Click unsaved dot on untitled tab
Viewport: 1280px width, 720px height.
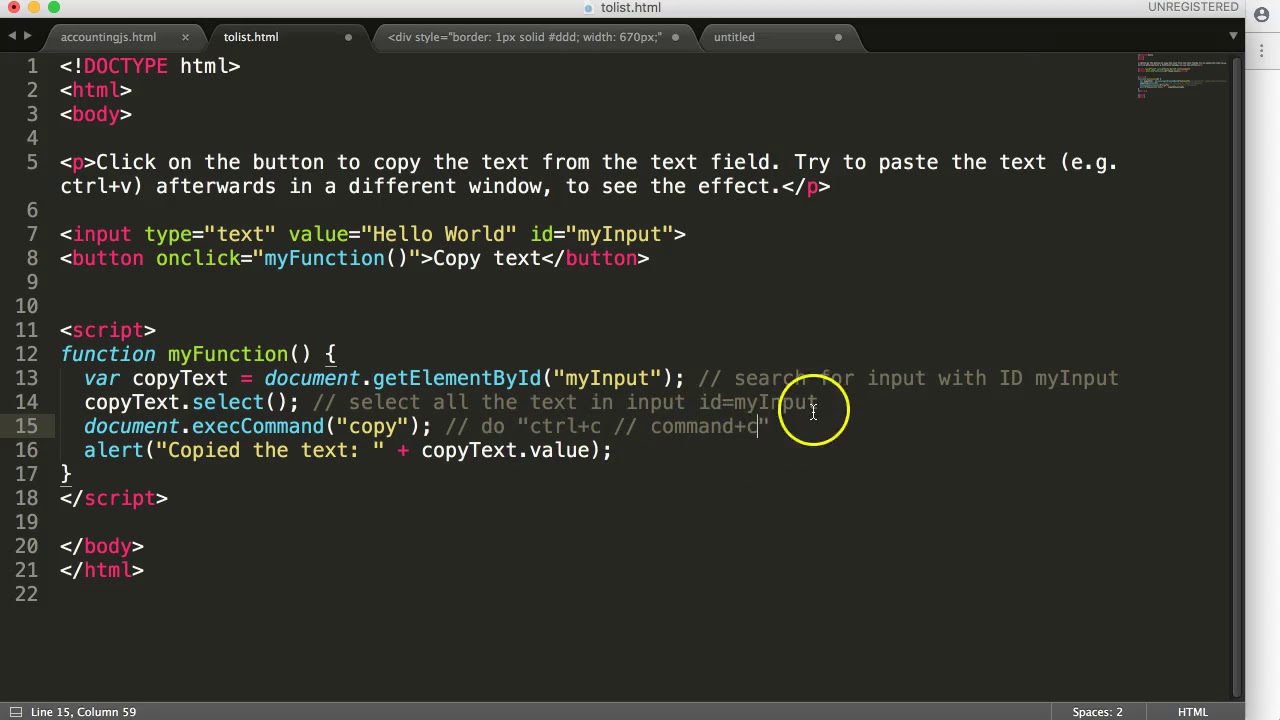(838, 37)
